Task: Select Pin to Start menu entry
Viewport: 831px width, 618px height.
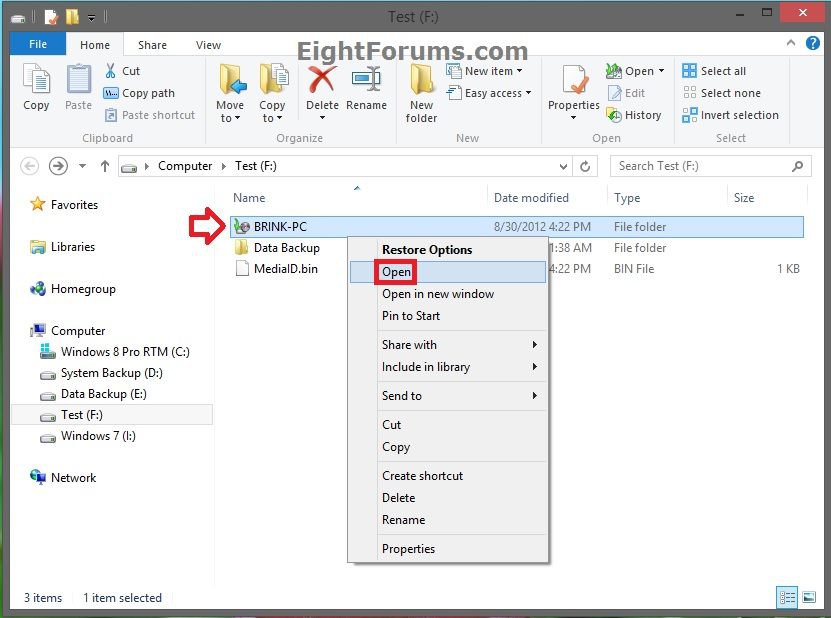Action: [x=448, y=316]
